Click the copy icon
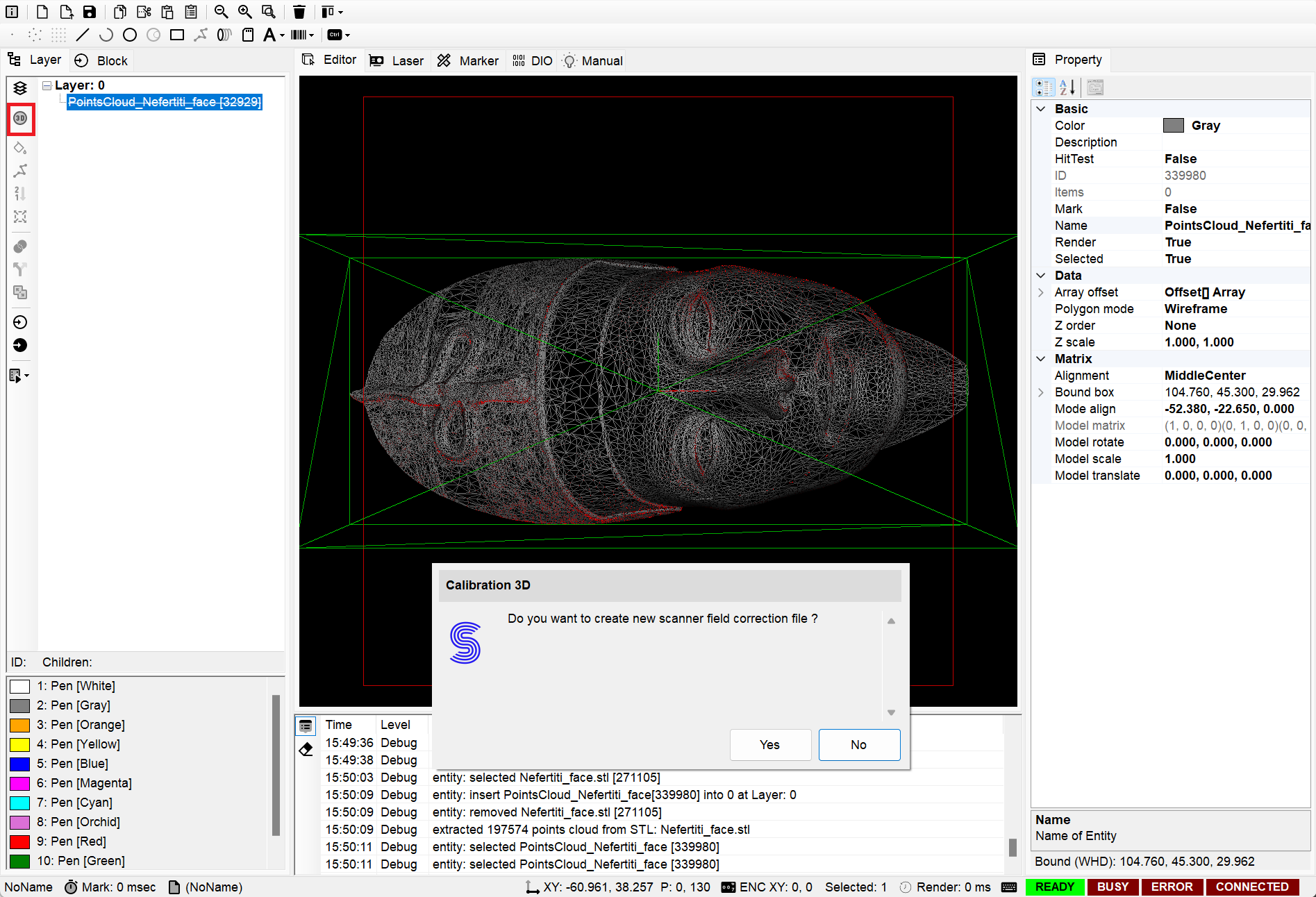The height and width of the screenshot is (897, 1316). 120,12
